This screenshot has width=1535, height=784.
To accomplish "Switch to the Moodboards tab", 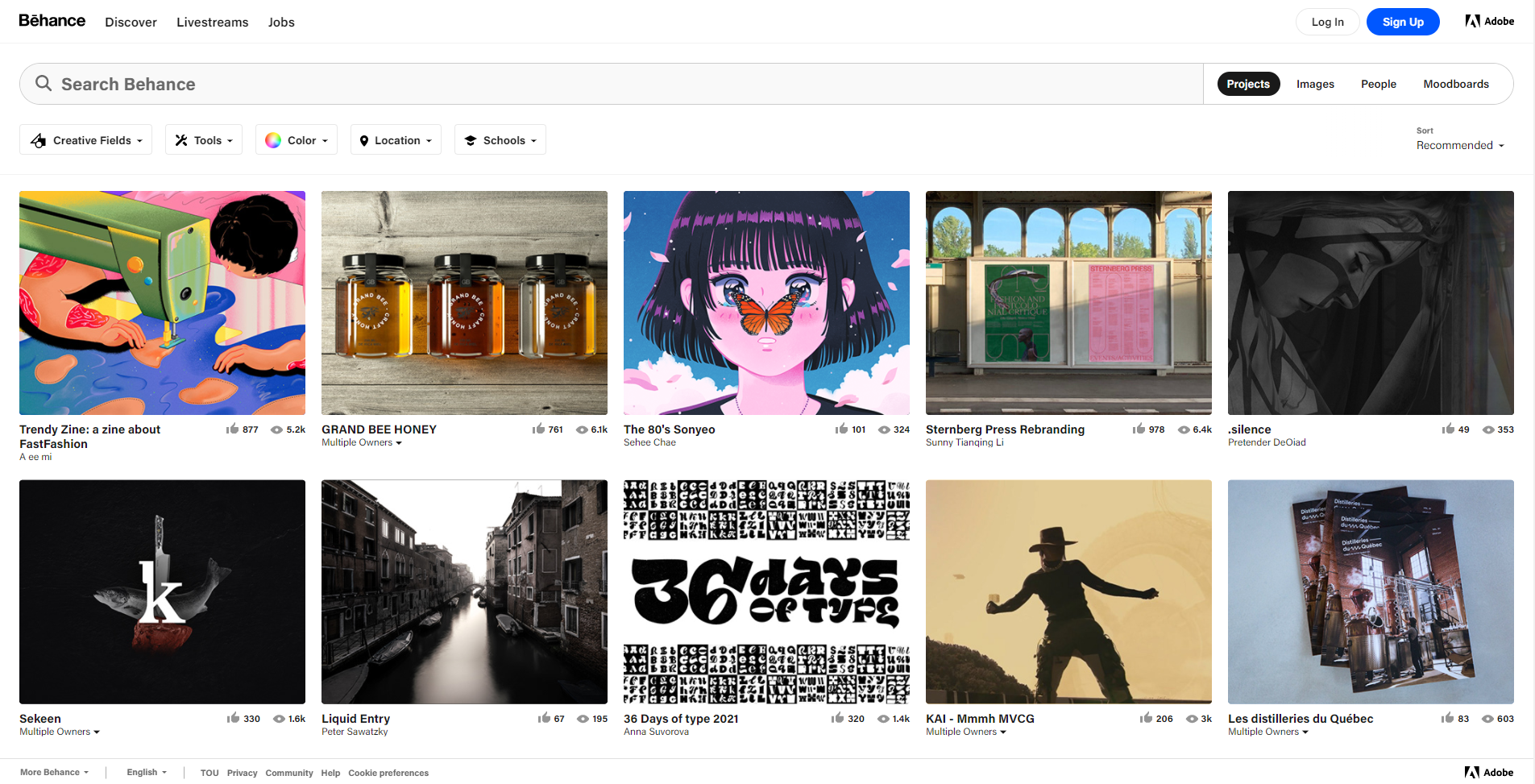I will [x=1455, y=84].
